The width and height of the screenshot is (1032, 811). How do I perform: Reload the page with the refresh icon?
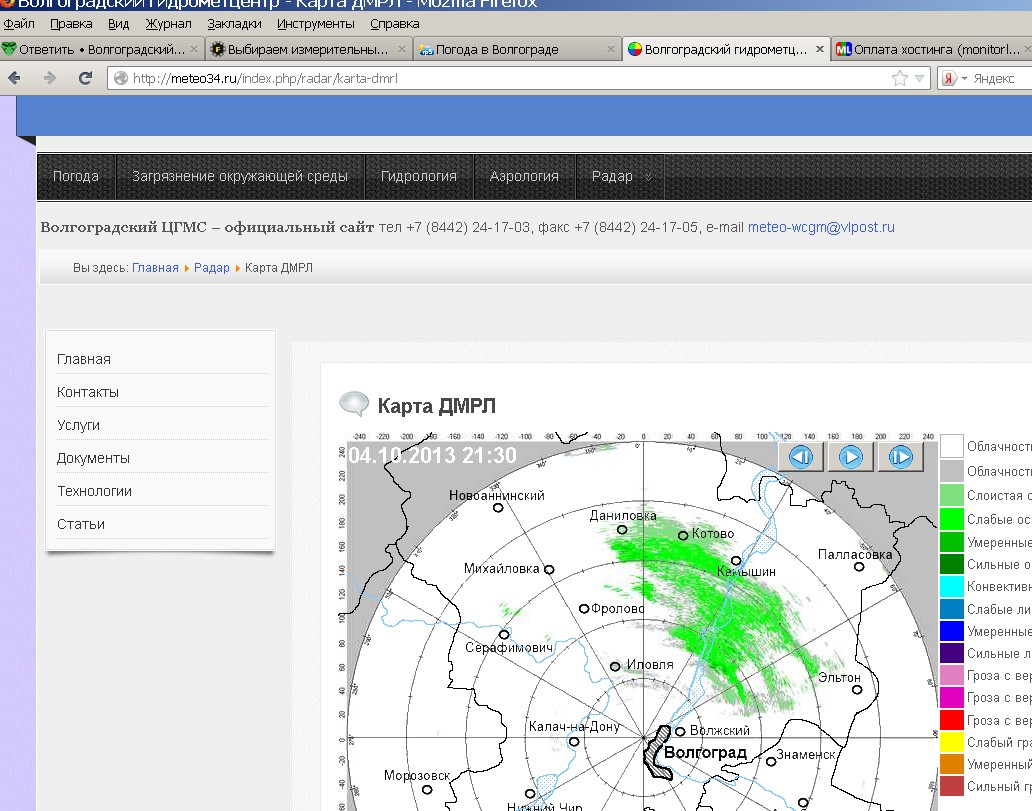[85, 78]
